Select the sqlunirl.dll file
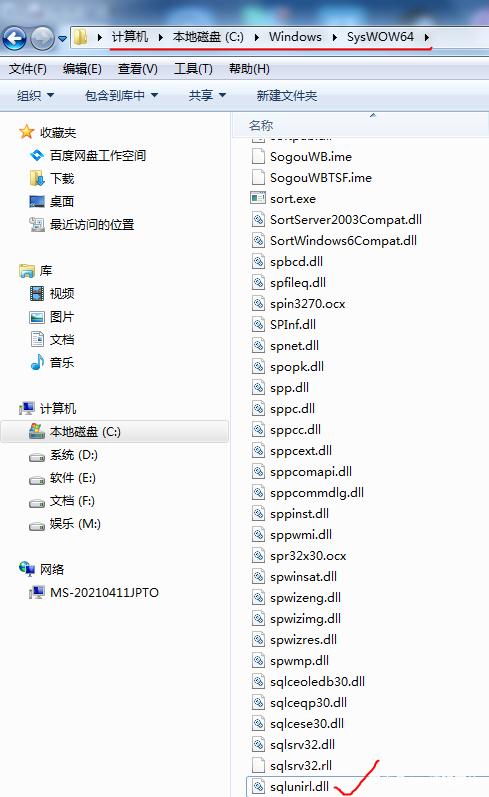This screenshot has height=797, width=489. [x=299, y=786]
